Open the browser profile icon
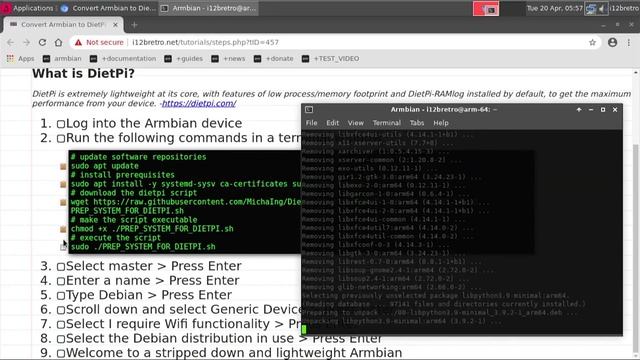Viewport: 640px width, 360px height. pos(612,42)
